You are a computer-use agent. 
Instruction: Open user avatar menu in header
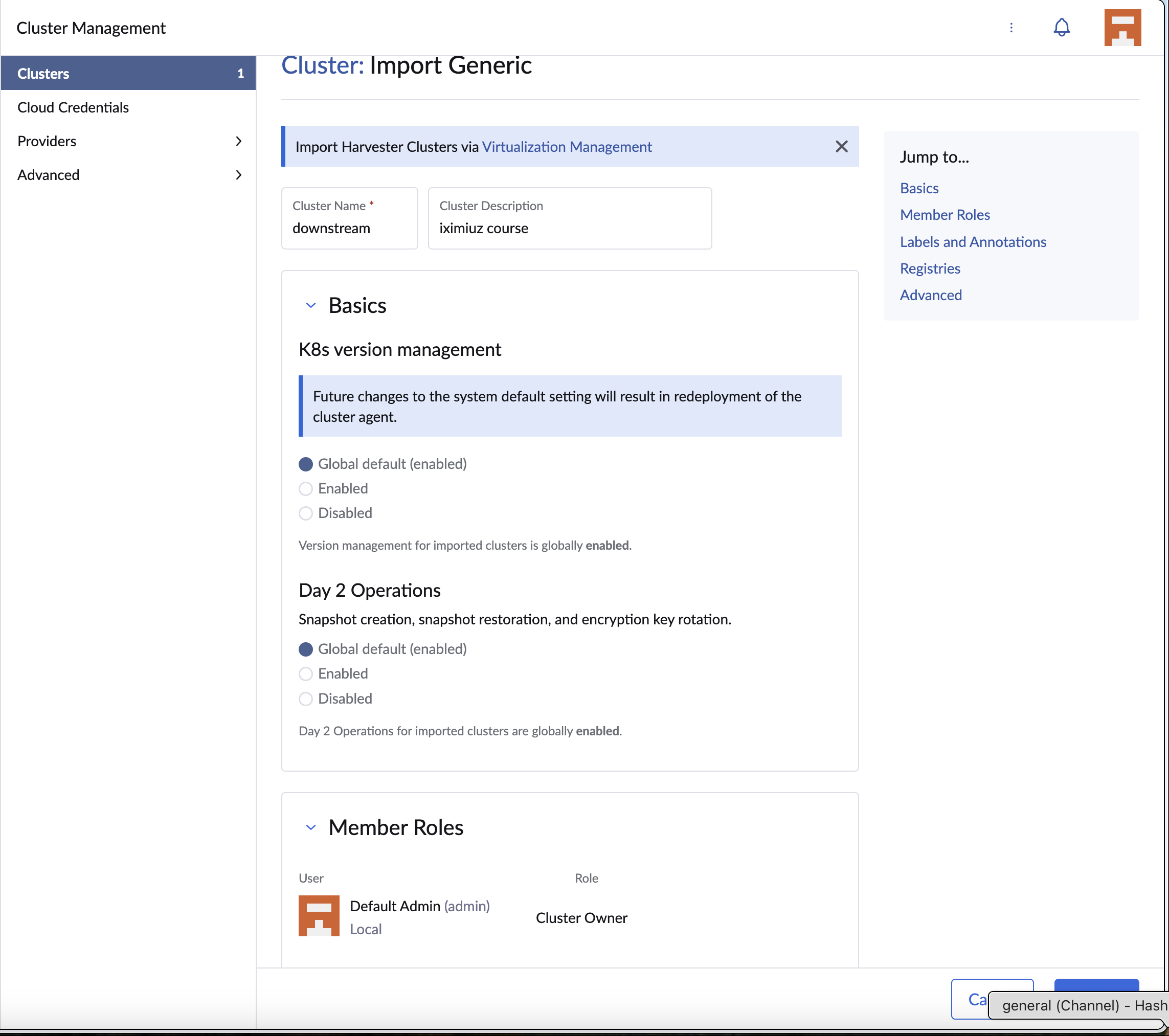pos(1122,28)
